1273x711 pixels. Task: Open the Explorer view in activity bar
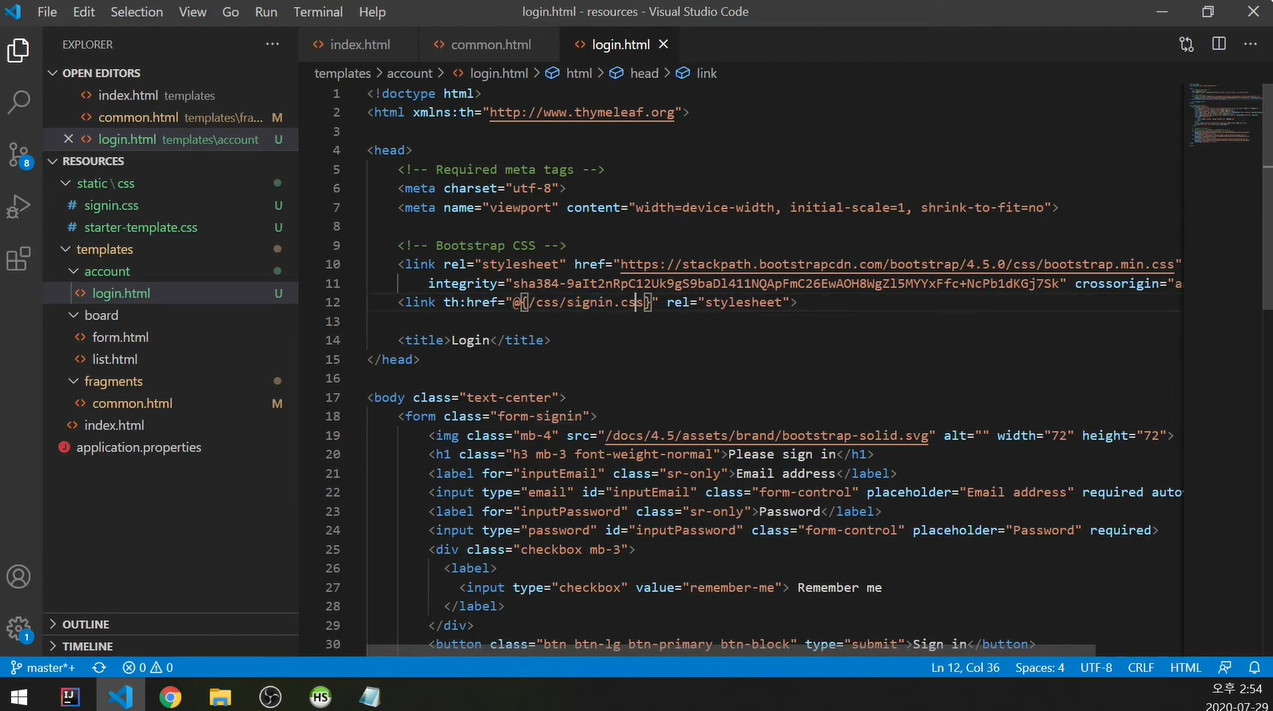18,50
